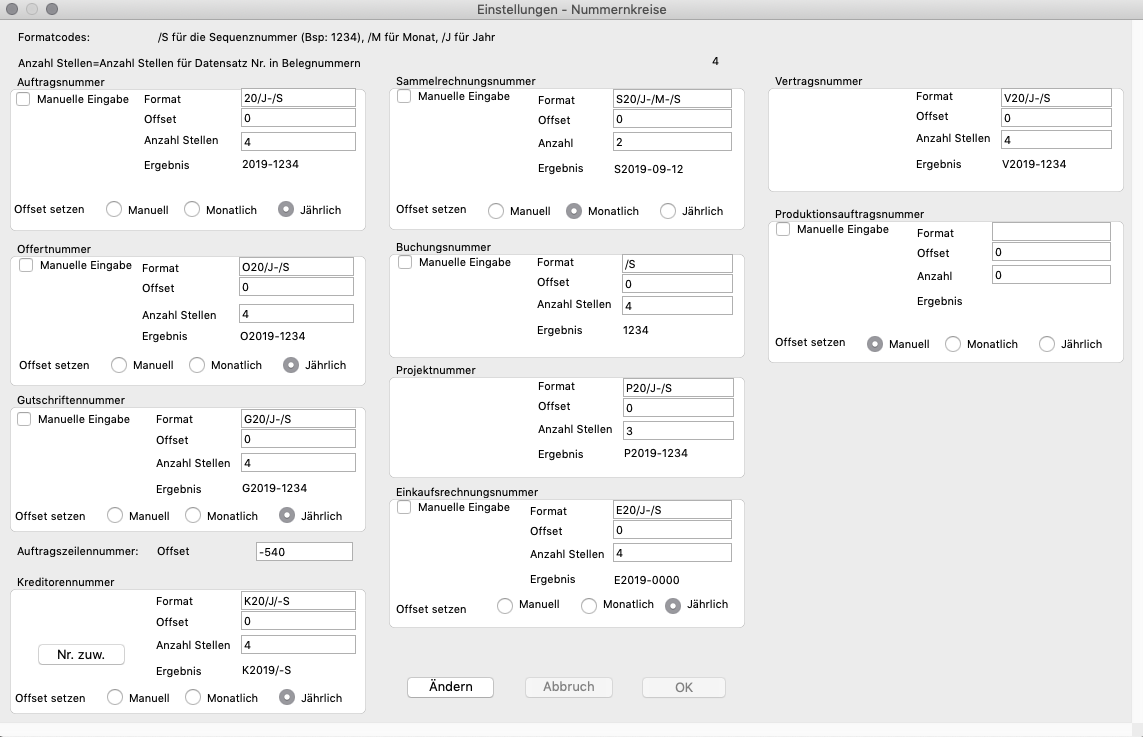Select Monatlich for Gutschriftennummer offset
This screenshot has width=1143, height=737.
point(193,516)
